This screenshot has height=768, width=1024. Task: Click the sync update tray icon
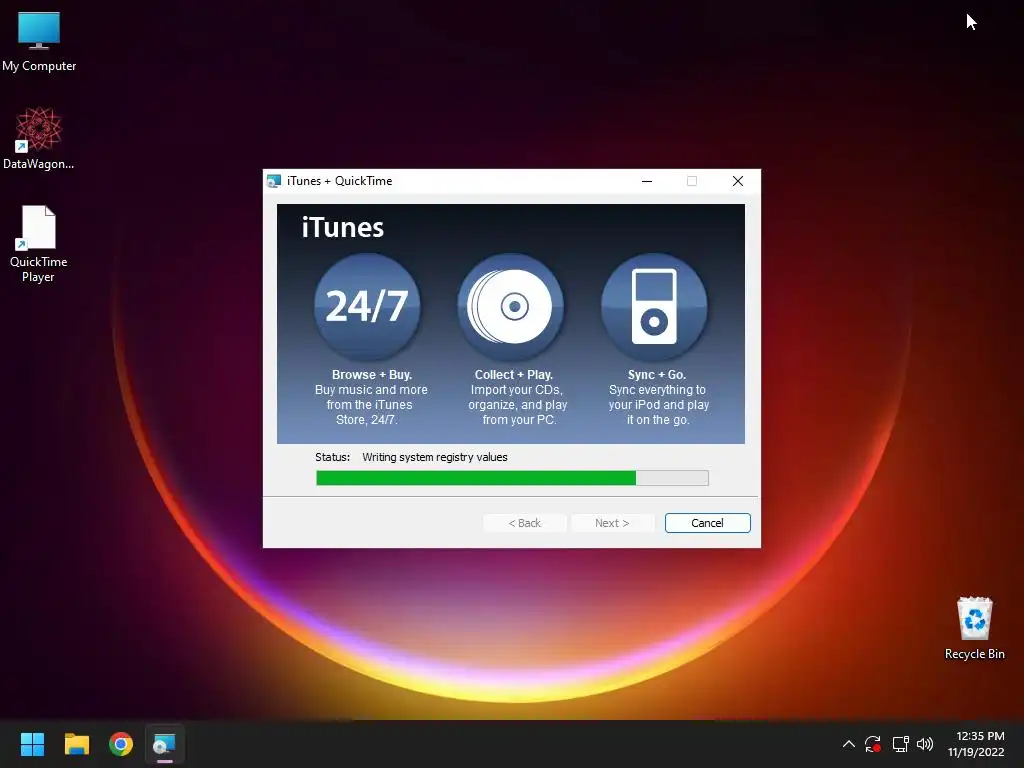873,744
